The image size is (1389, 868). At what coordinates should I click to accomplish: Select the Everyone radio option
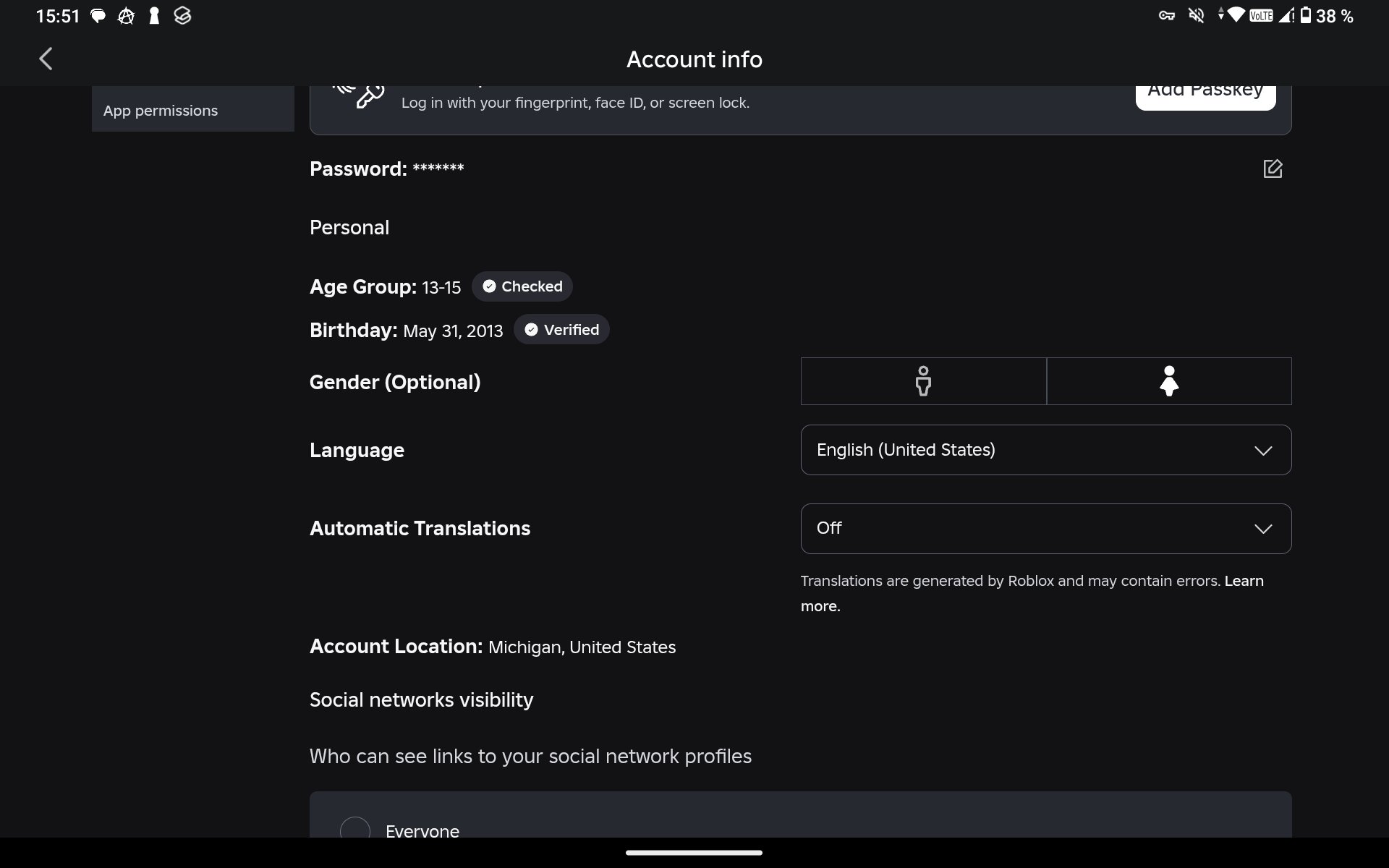(x=355, y=829)
